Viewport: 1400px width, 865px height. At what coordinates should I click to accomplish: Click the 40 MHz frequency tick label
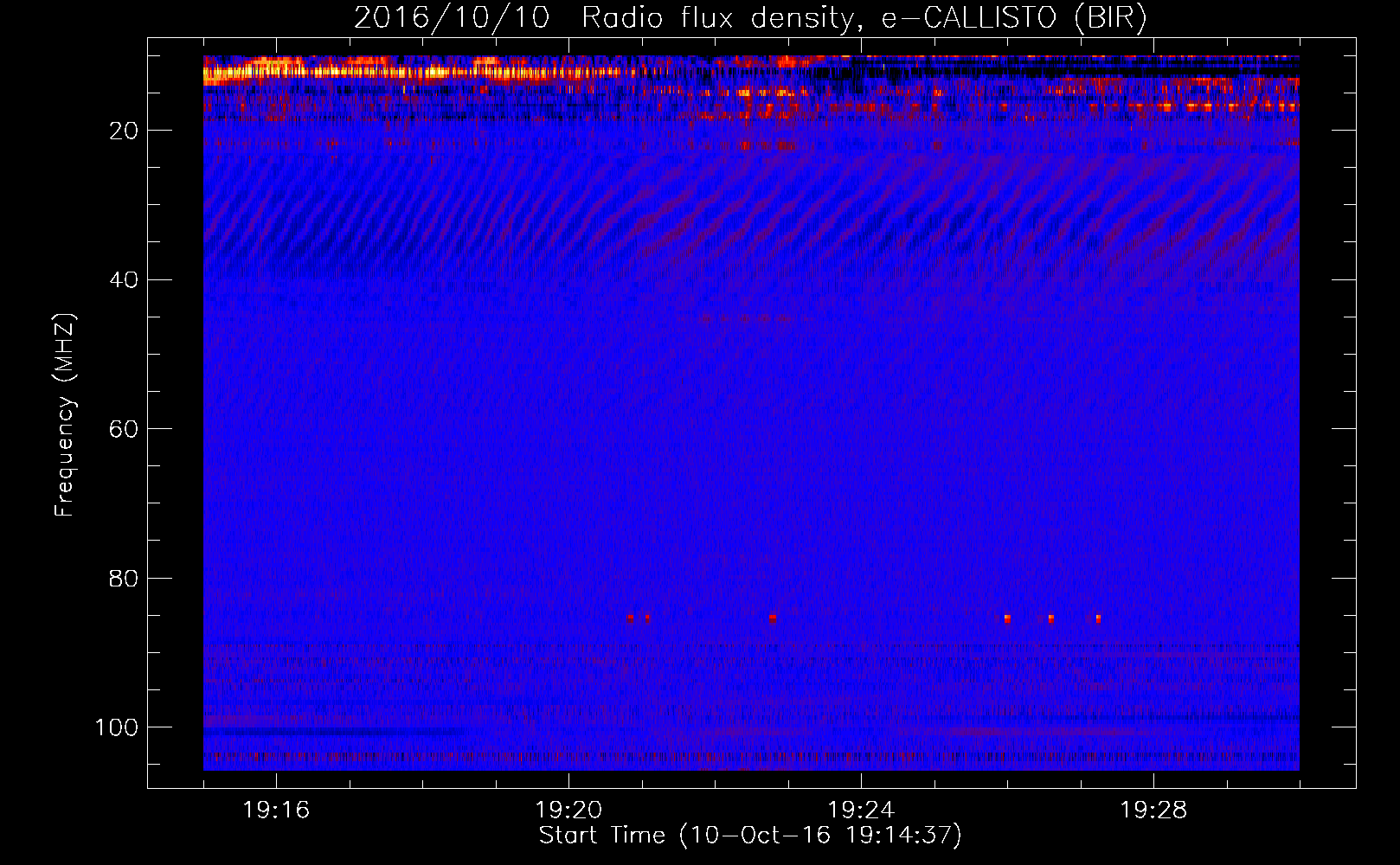124,280
